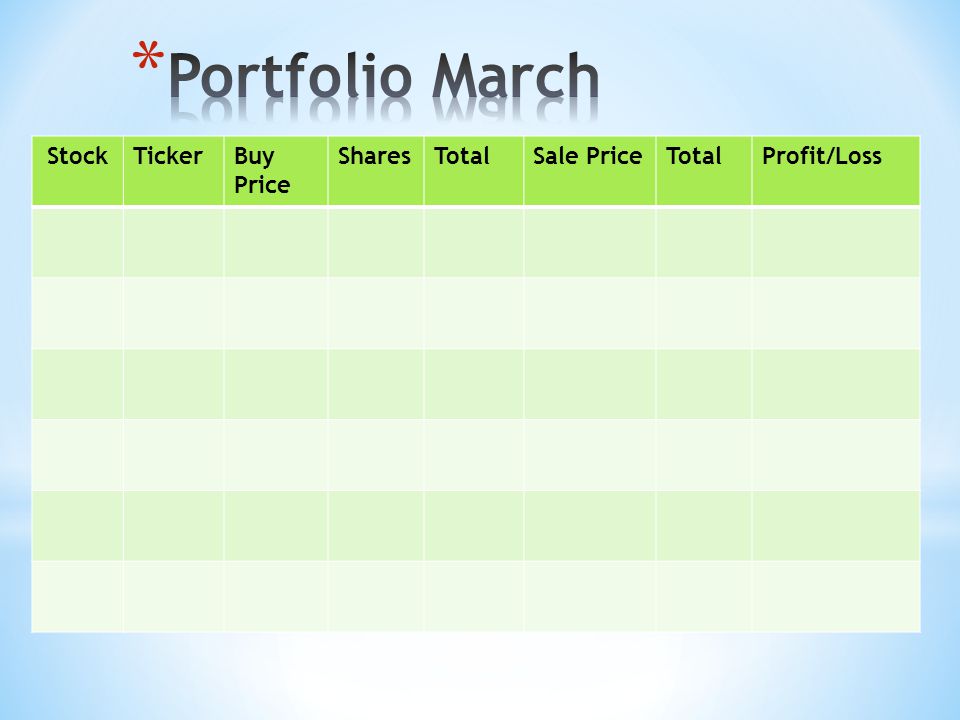Click first empty cell under Shares
This screenshot has height=720, width=960.
pos(375,242)
